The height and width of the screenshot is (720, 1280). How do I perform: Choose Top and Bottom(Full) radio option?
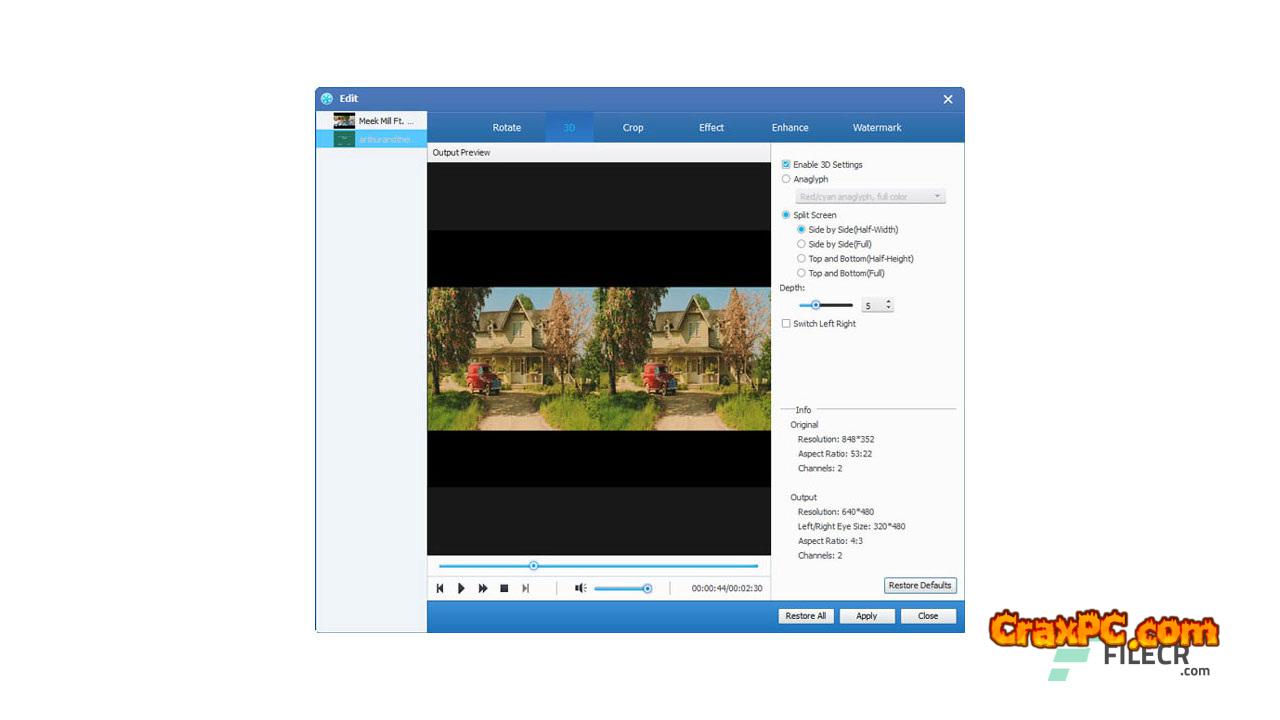(x=801, y=273)
